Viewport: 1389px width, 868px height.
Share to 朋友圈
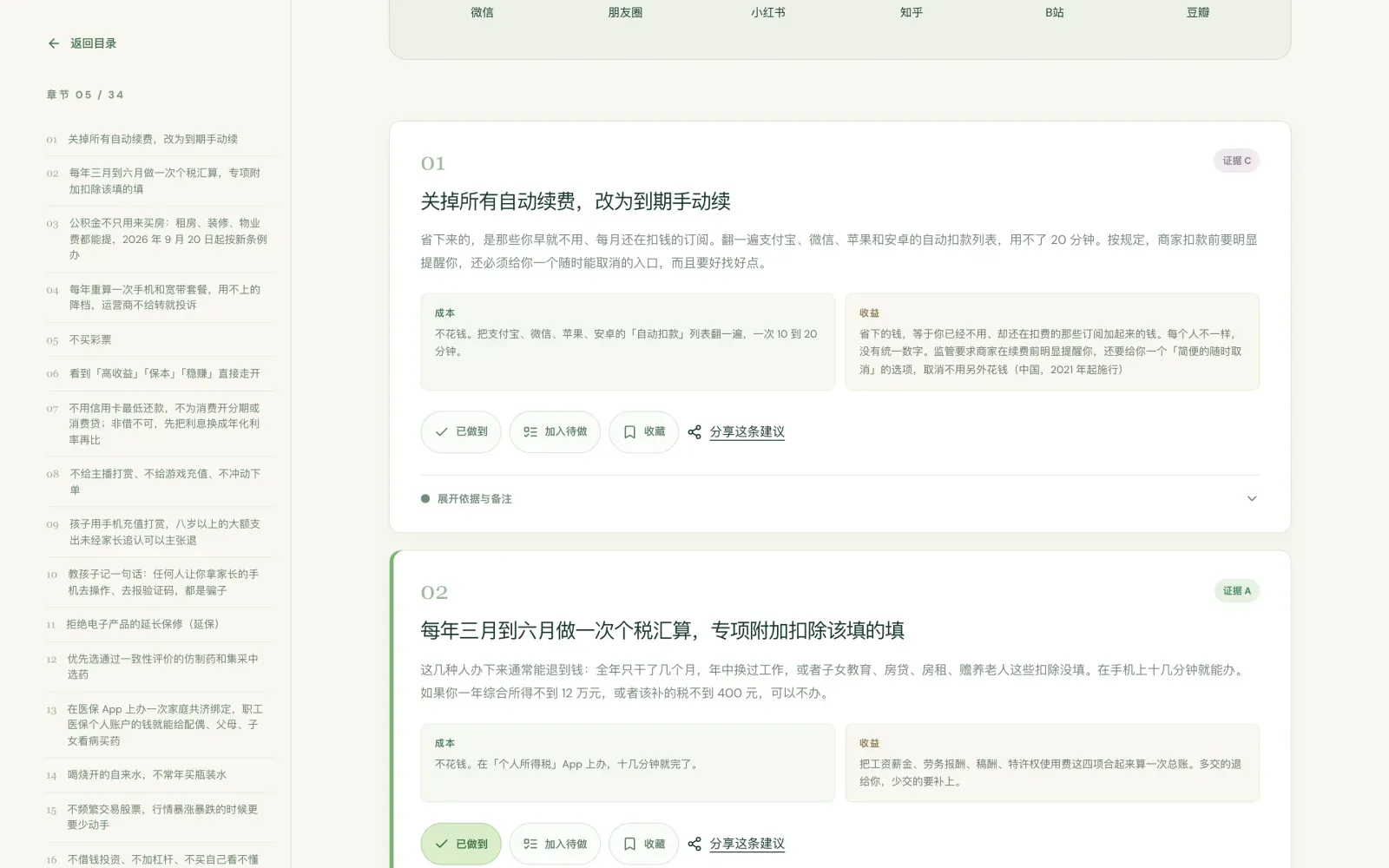coord(625,12)
